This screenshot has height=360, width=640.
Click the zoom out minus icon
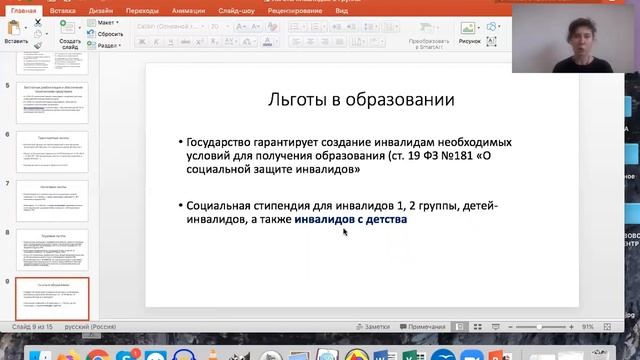click(x=510, y=327)
